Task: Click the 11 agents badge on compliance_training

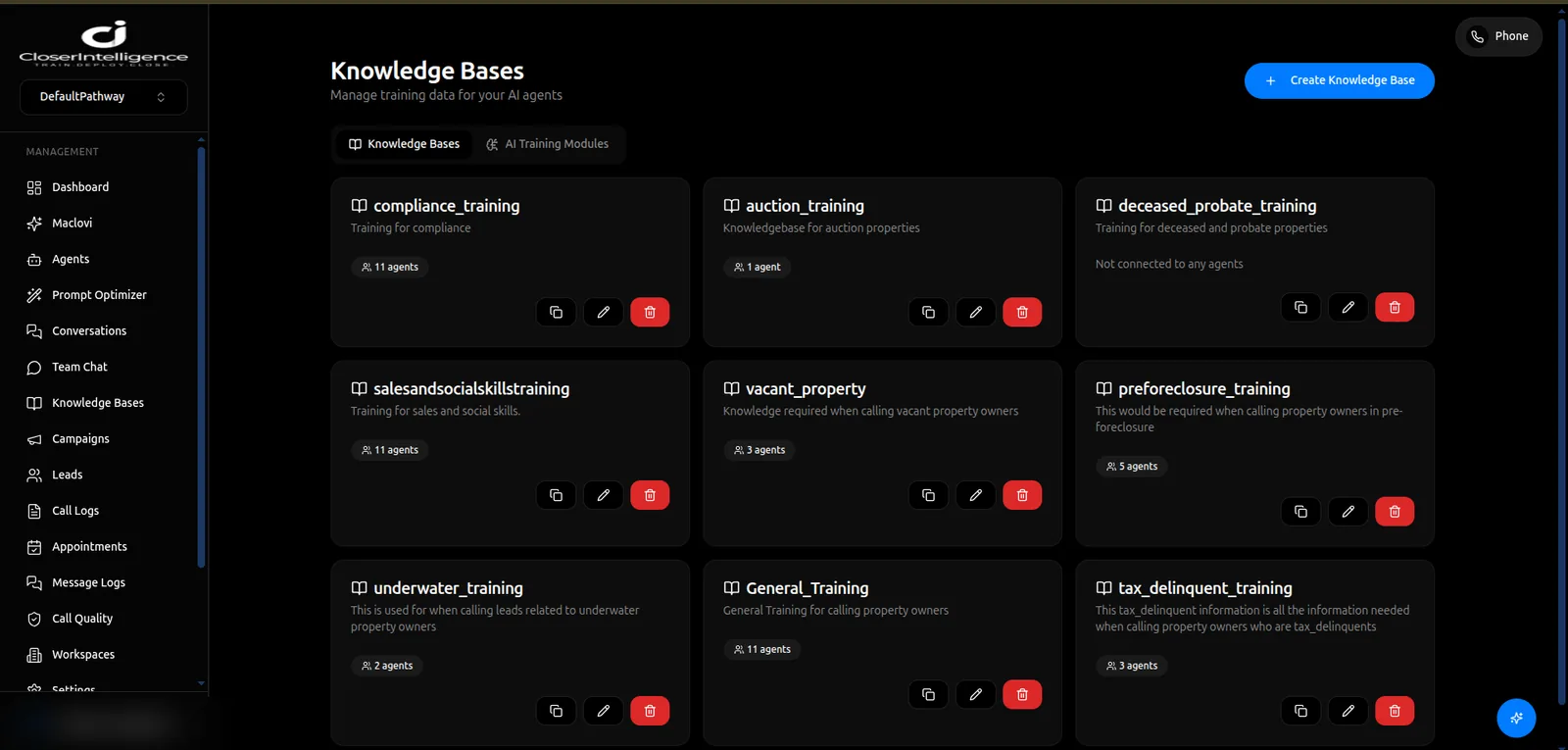Action: pyautogui.click(x=390, y=267)
